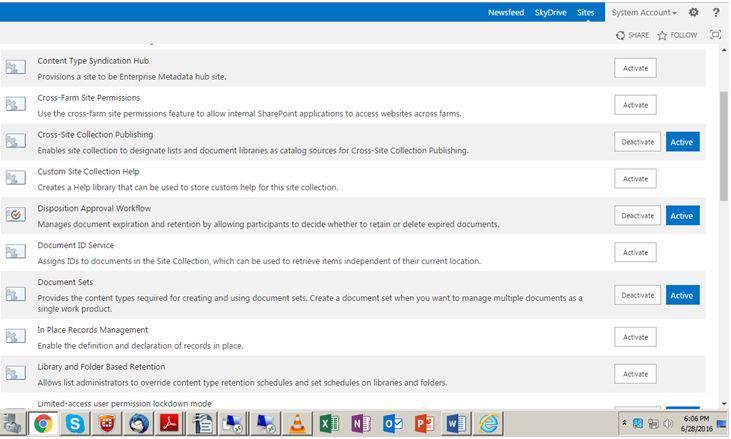Click the Cross-Site Collection Publishing feature icon
Image resolution: width=731 pixels, height=439 pixels.
pos(15,141)
